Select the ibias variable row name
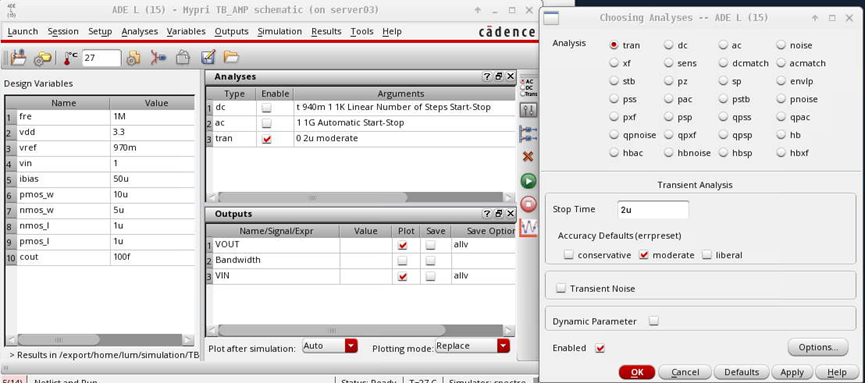This screenshot has height=383, width=865. pos(63,180)
